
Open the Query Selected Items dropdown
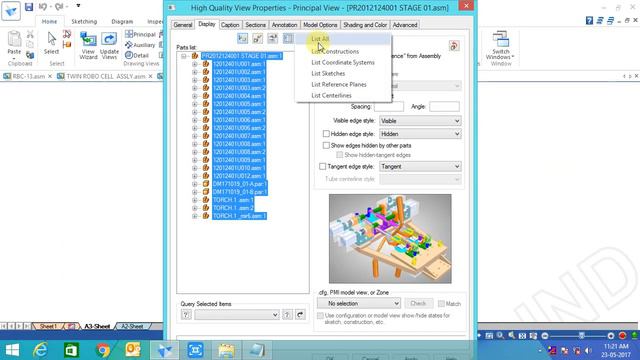(237, 315)
